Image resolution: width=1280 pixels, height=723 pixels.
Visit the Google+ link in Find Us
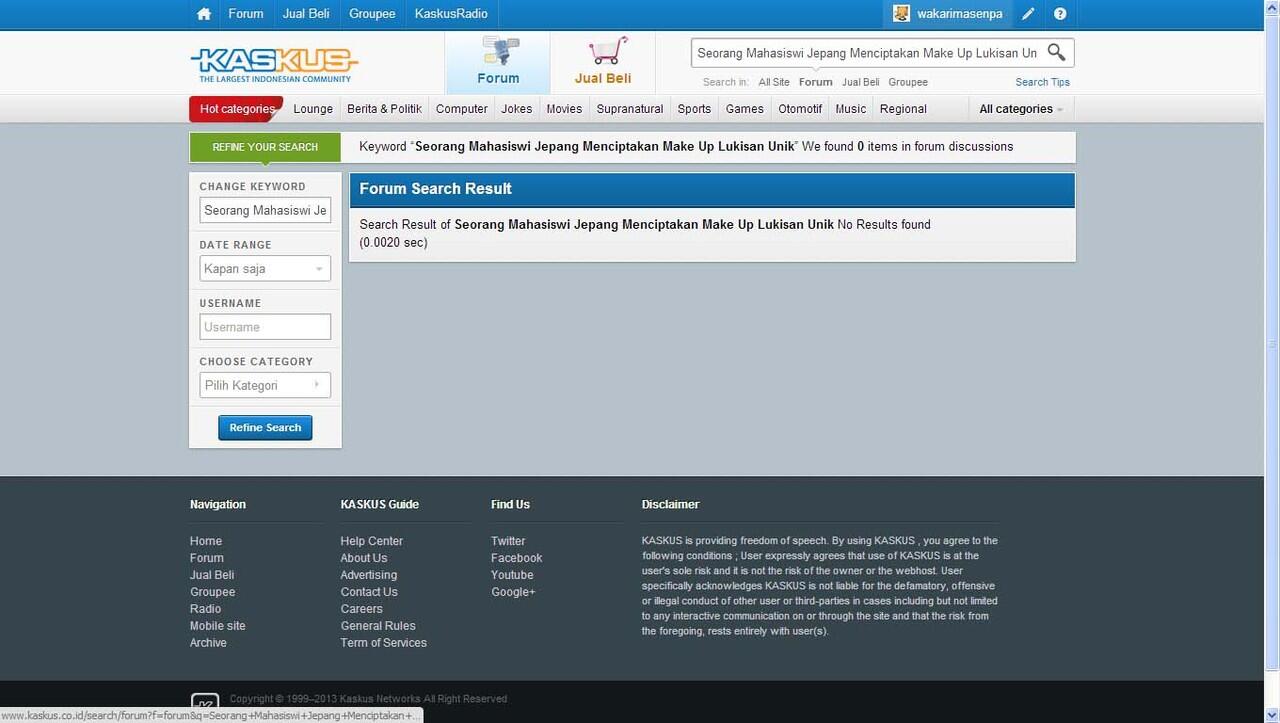coord(513,592)
